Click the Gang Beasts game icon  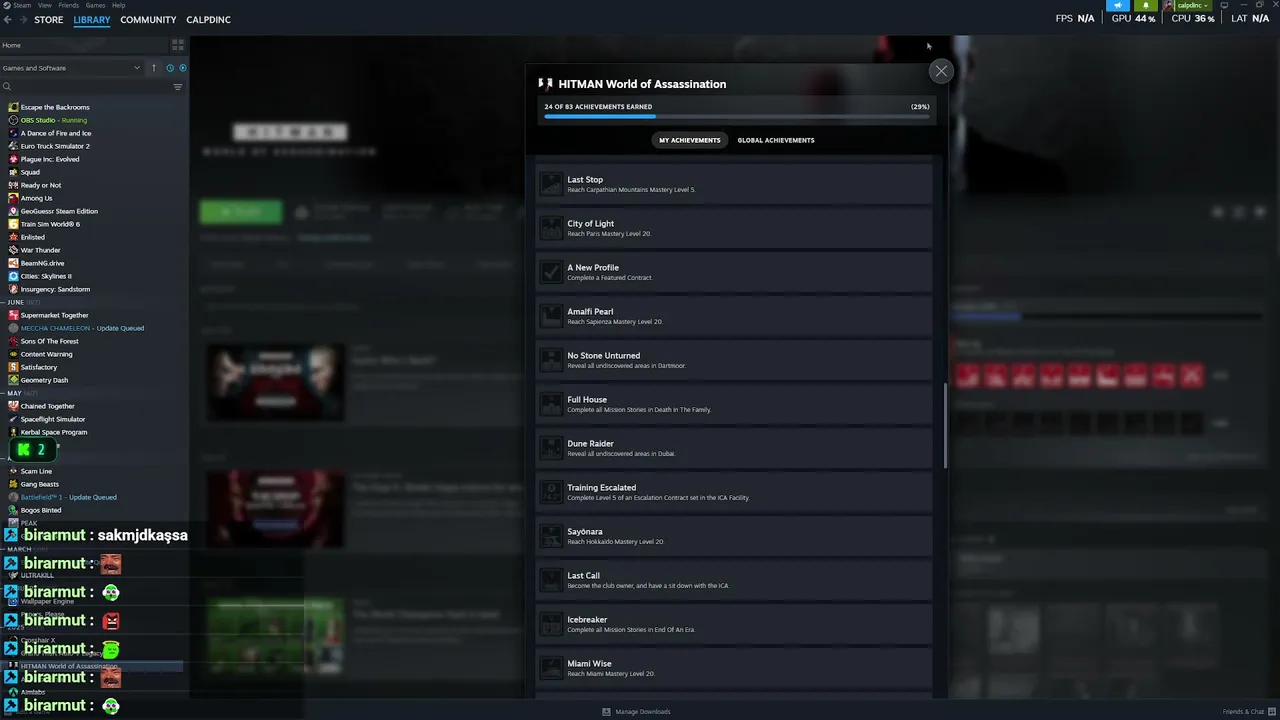coord(13,484)
